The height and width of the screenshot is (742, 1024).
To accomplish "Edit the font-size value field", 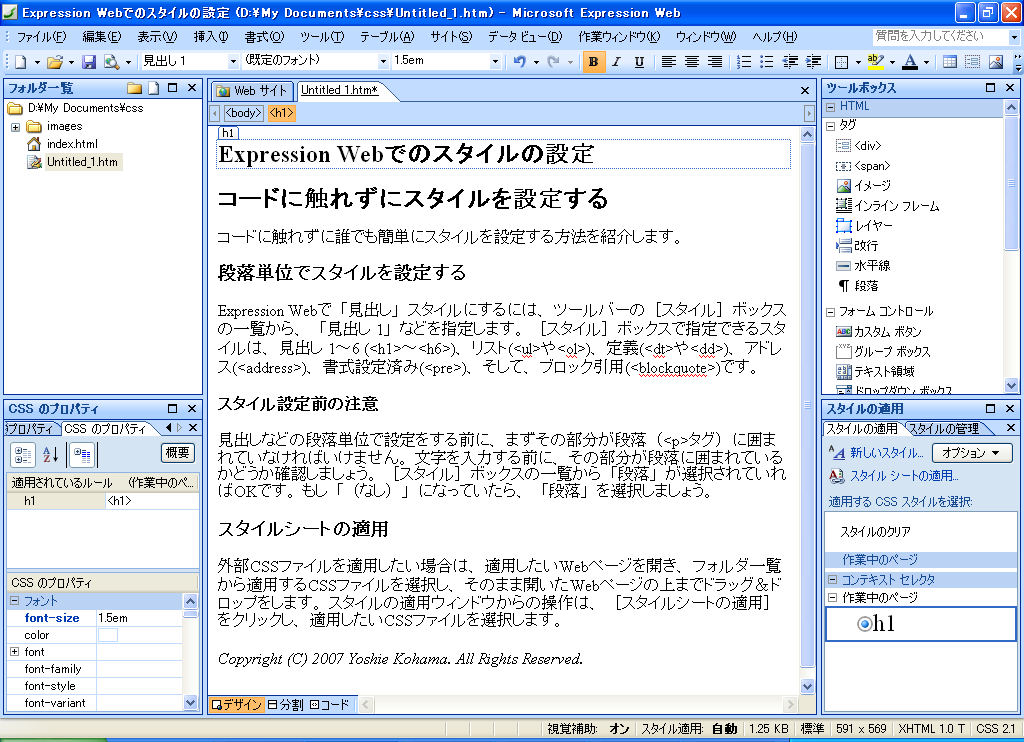I will pyautogui.click(x=139, y=618).
